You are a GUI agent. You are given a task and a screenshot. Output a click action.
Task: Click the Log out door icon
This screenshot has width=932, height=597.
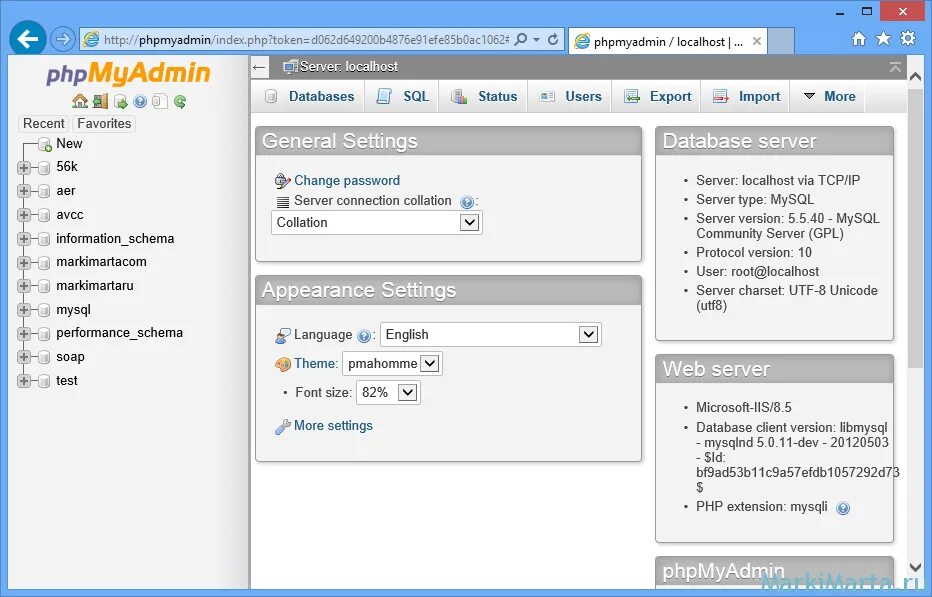click(100, 101)
